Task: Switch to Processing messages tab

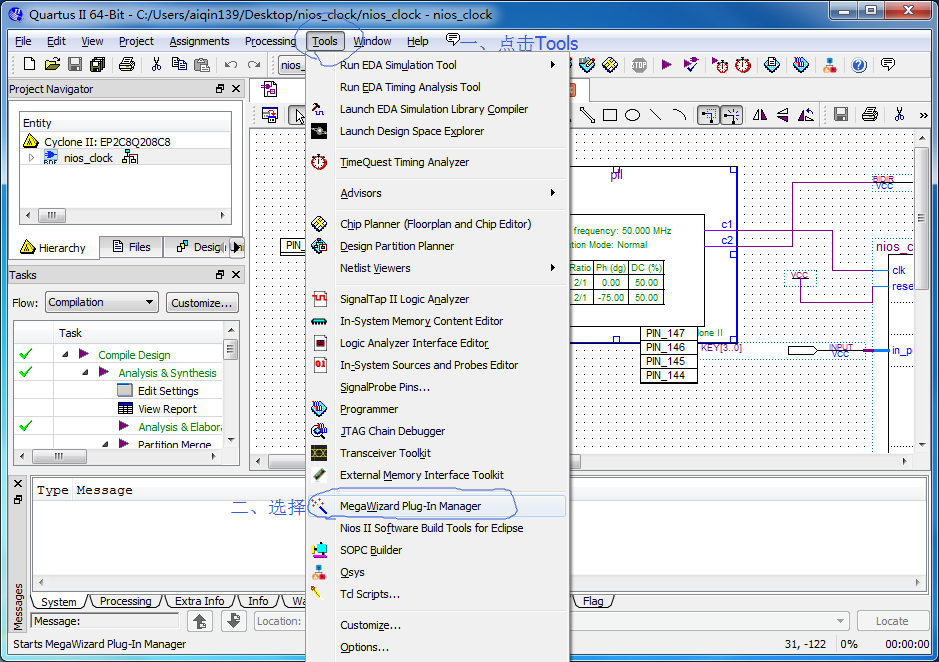Action: coord(125,601)
